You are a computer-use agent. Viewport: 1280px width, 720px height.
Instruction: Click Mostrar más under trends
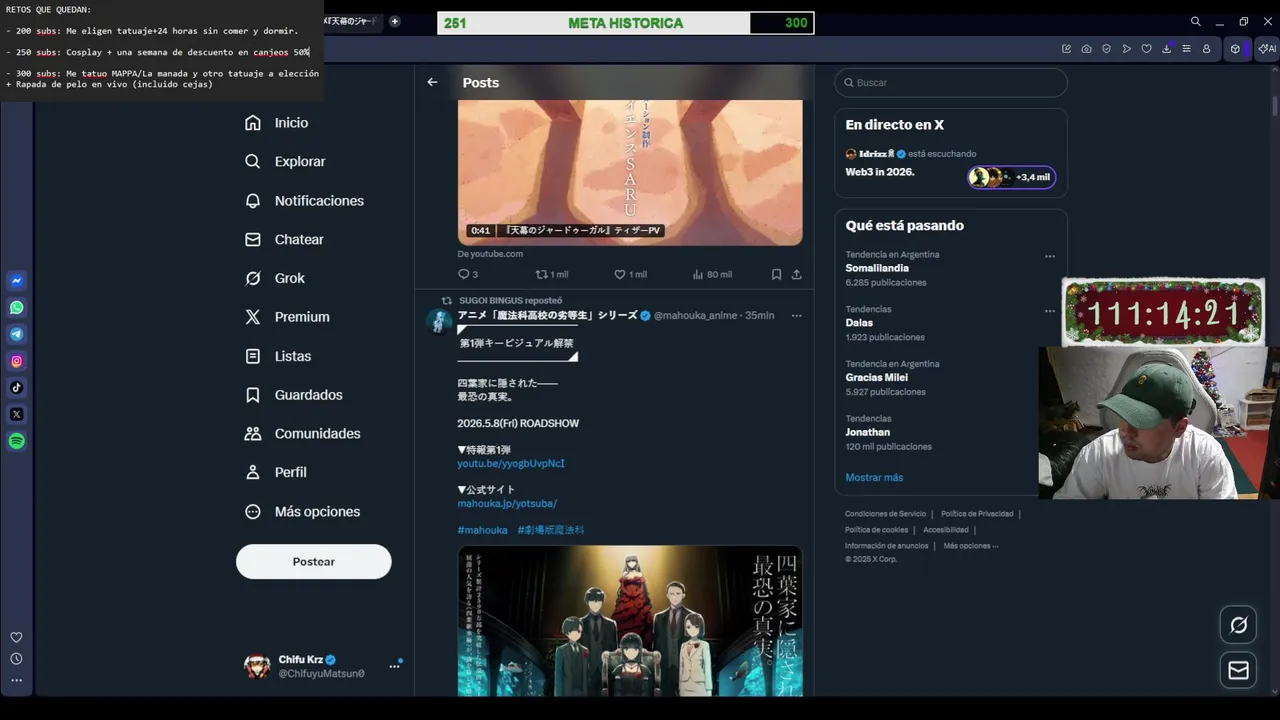click(874, 477)
